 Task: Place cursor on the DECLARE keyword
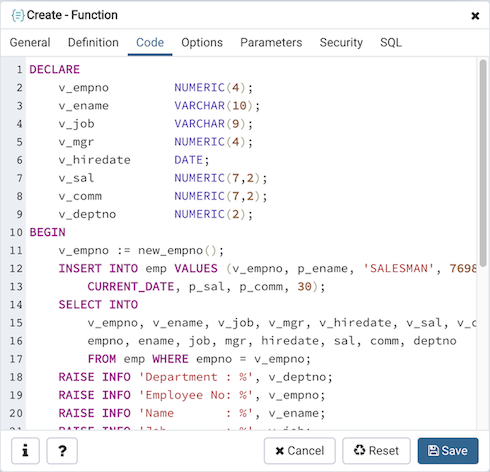(55, 69)
